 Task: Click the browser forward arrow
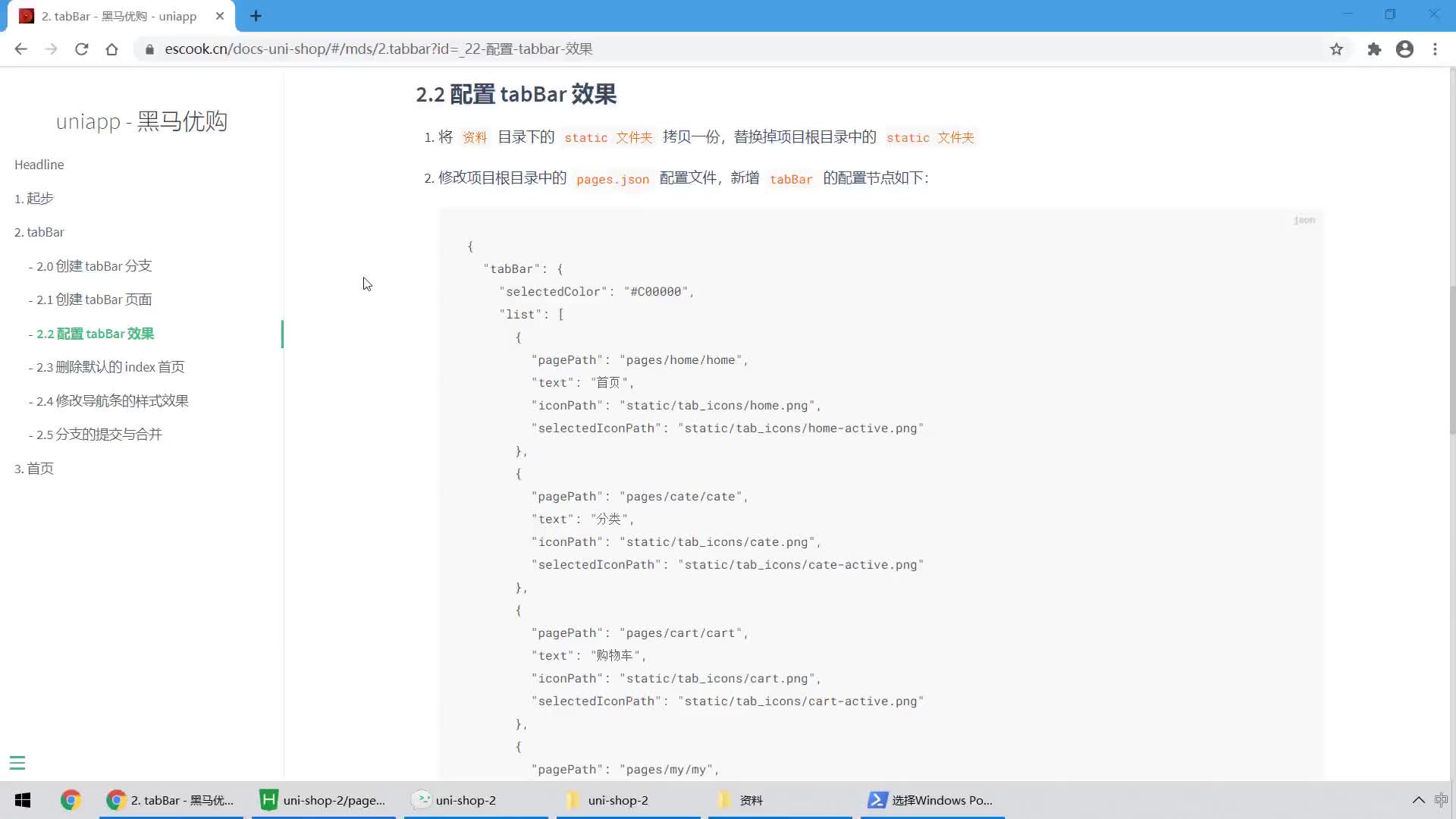pos(51,49)
